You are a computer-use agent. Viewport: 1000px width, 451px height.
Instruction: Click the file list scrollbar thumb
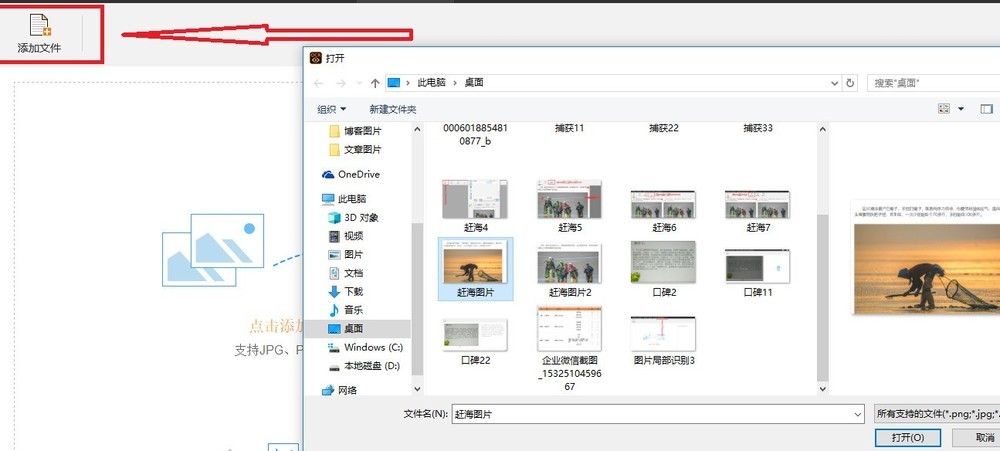tap(823, 297)
